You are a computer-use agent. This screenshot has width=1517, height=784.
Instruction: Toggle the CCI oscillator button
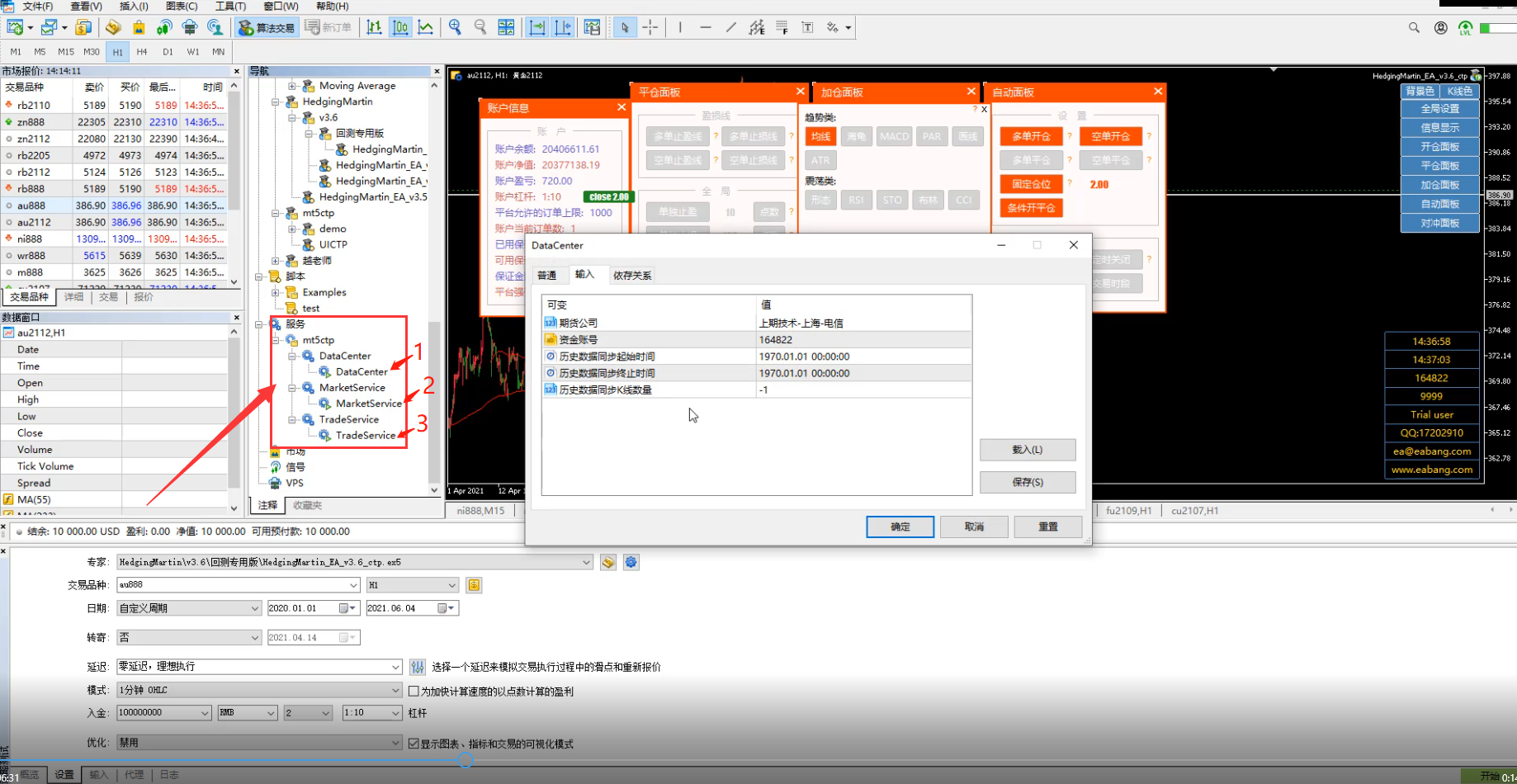pyautogui.click(x=963, y=200)
